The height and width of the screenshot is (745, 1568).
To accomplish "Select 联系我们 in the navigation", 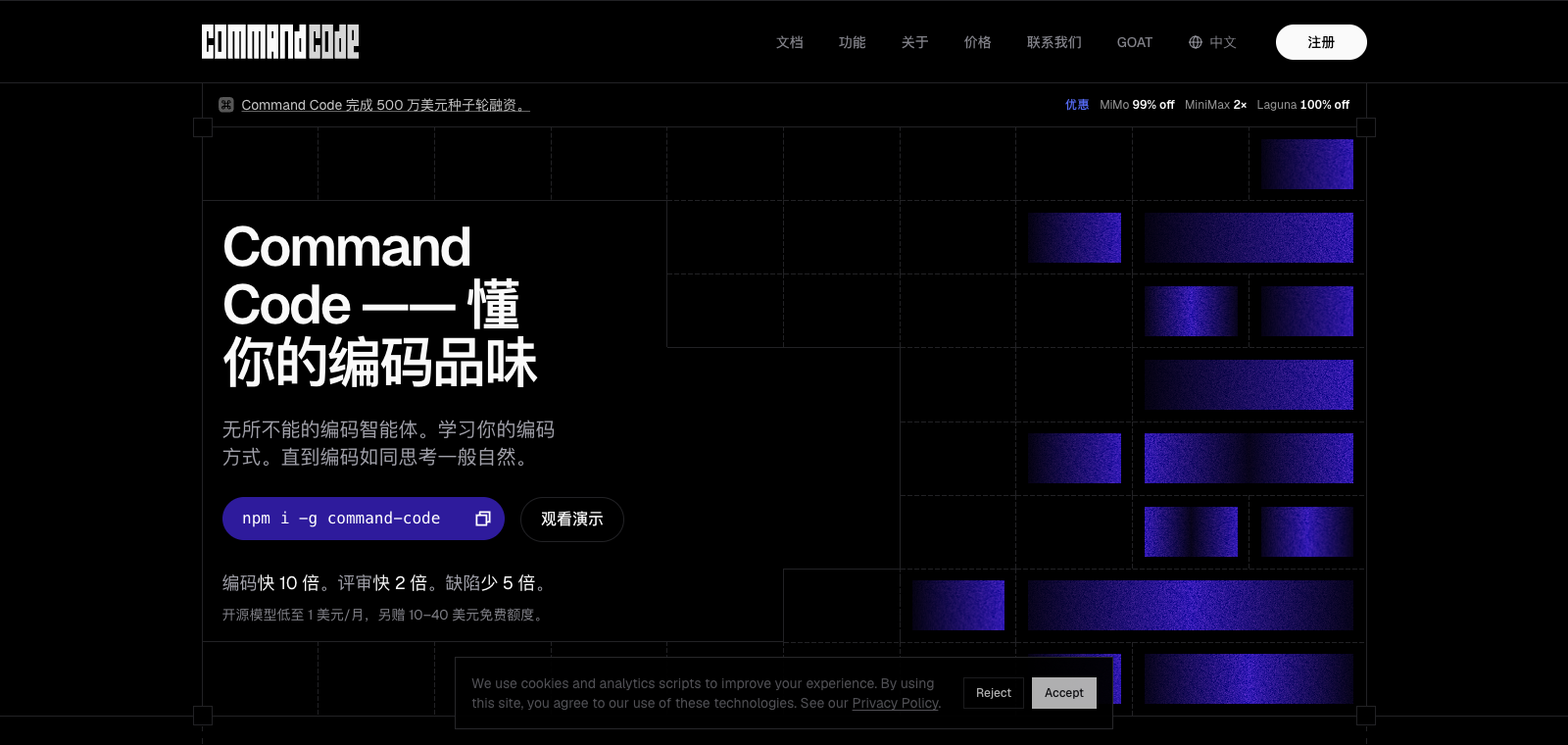I will click(1054, 42).
